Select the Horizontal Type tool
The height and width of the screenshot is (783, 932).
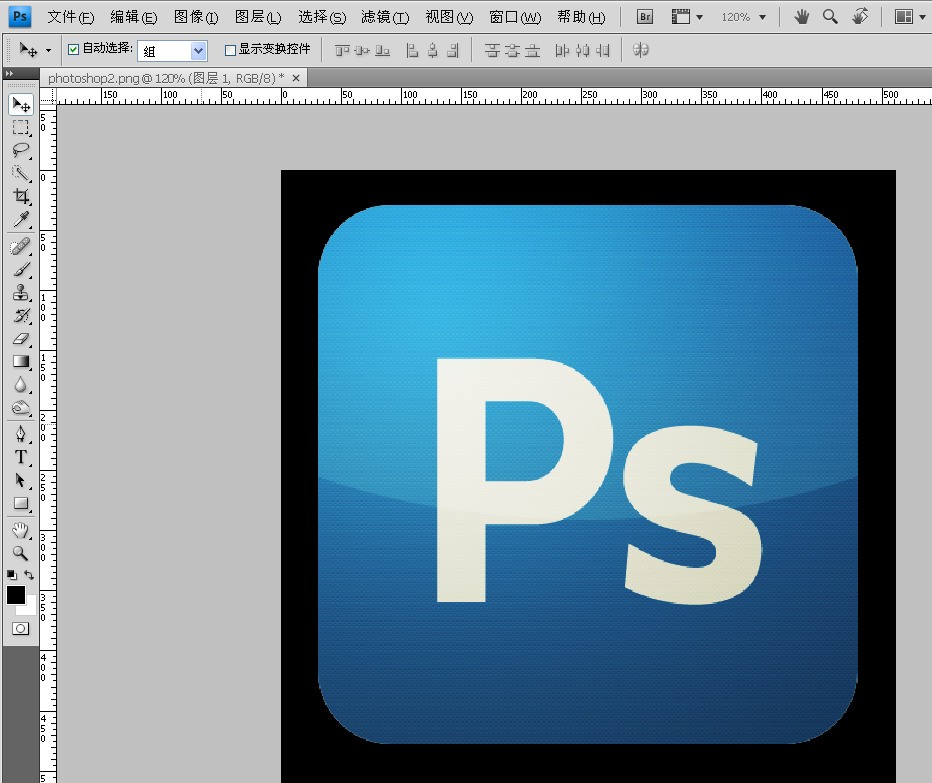coord(20,457)
